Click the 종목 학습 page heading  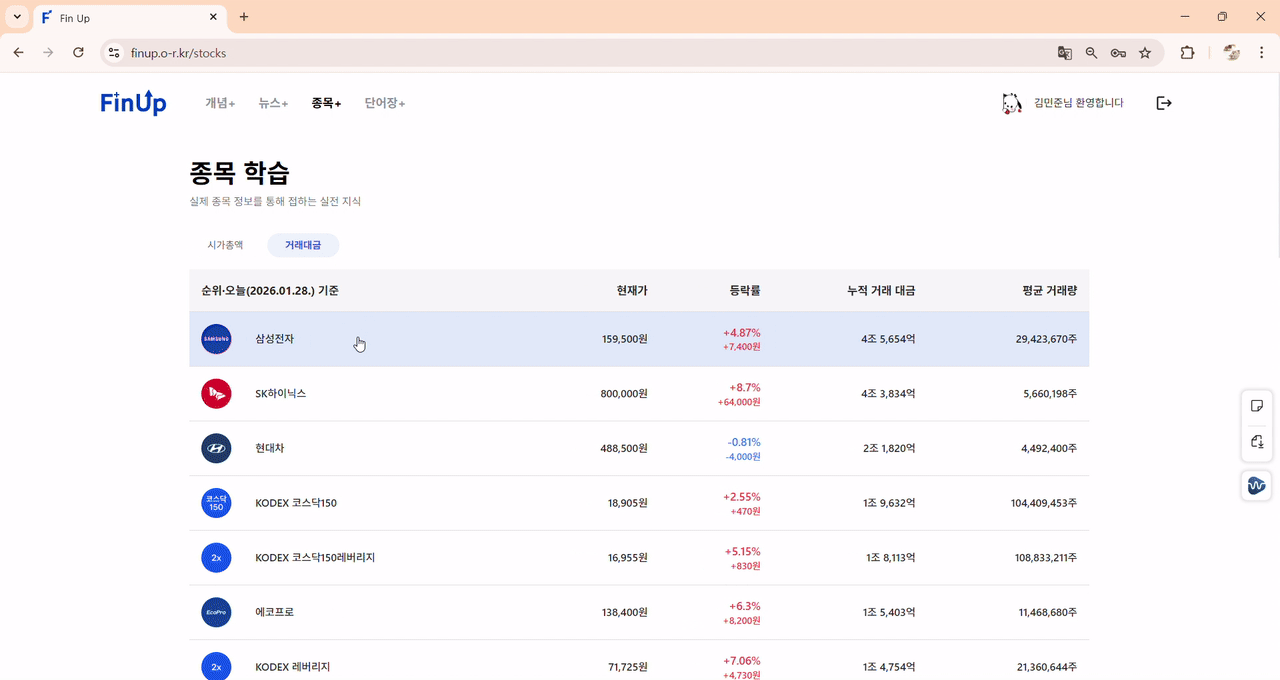(240, 173)
